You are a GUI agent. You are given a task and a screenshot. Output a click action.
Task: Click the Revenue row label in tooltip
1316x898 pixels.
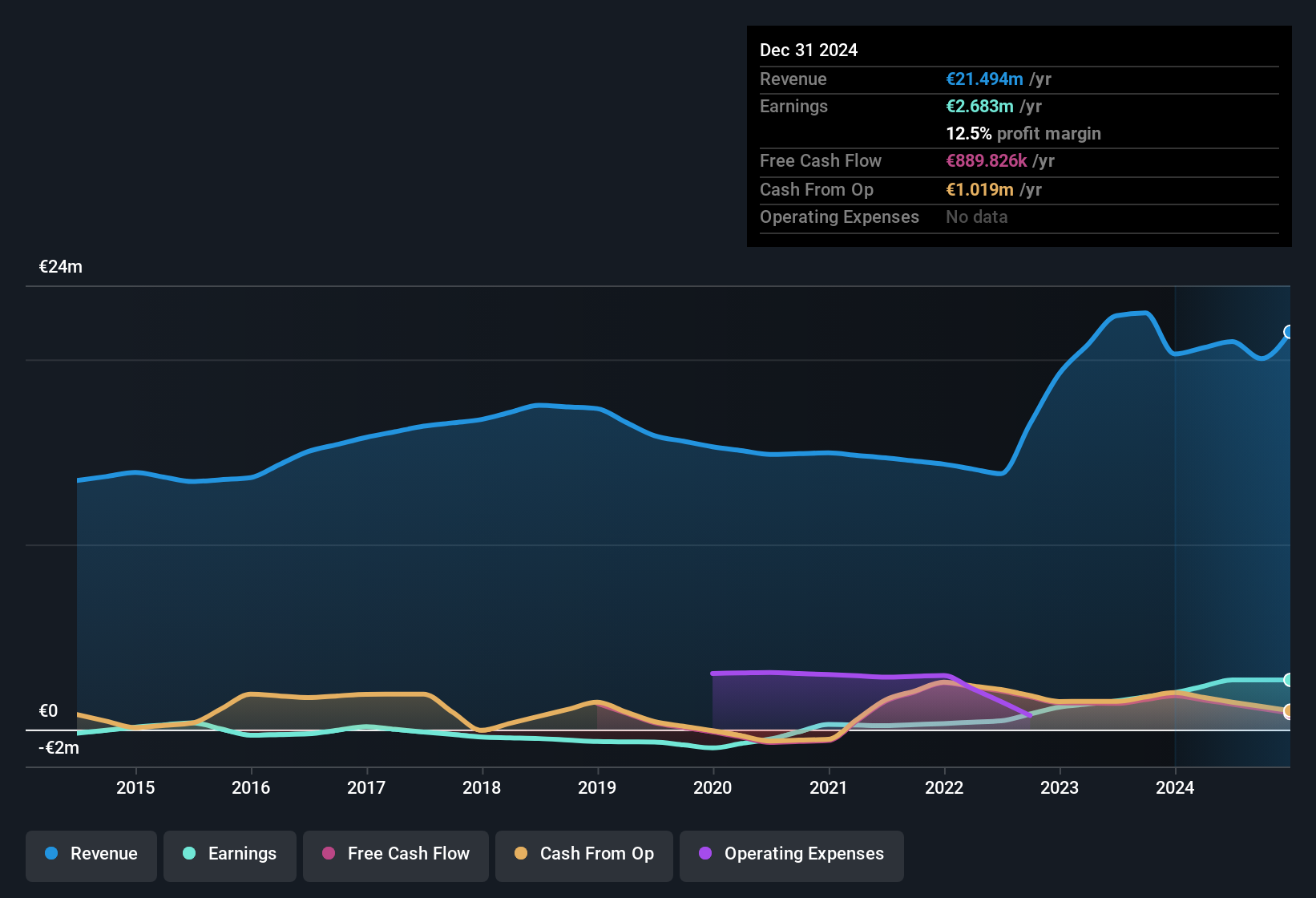coord(793,79)
